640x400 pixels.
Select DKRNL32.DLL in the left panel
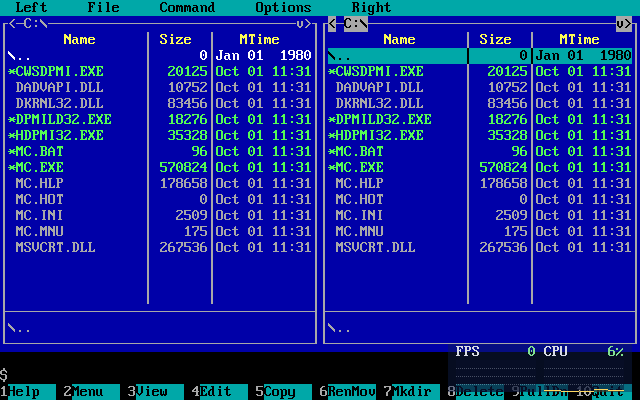(160, 103)
